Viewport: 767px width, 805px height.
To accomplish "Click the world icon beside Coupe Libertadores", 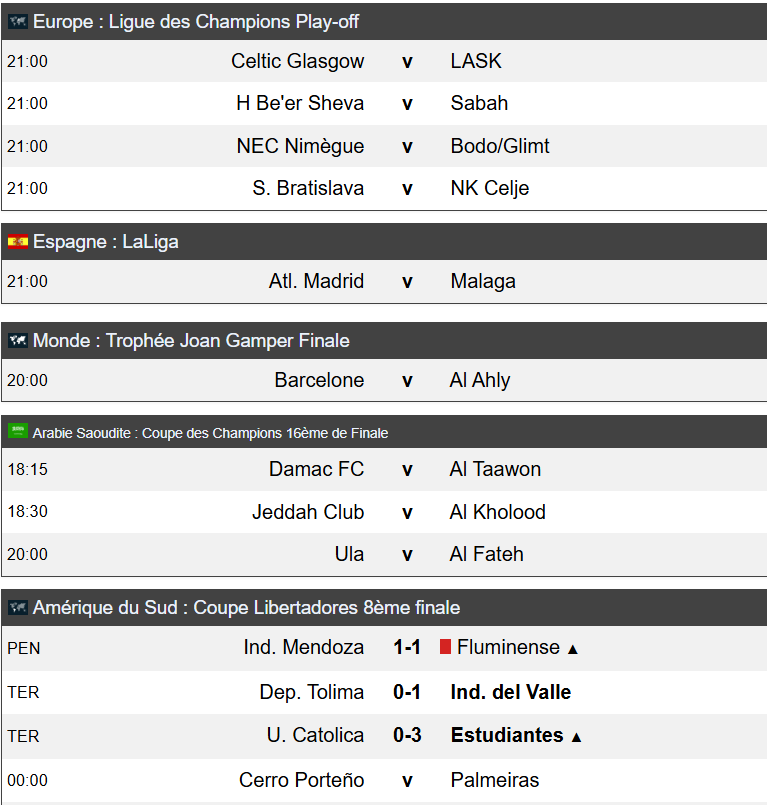I will point(17,608).
